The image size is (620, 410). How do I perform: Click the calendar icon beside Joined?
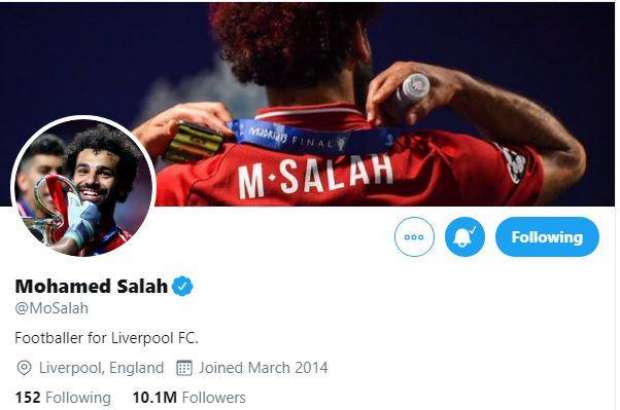184,368
